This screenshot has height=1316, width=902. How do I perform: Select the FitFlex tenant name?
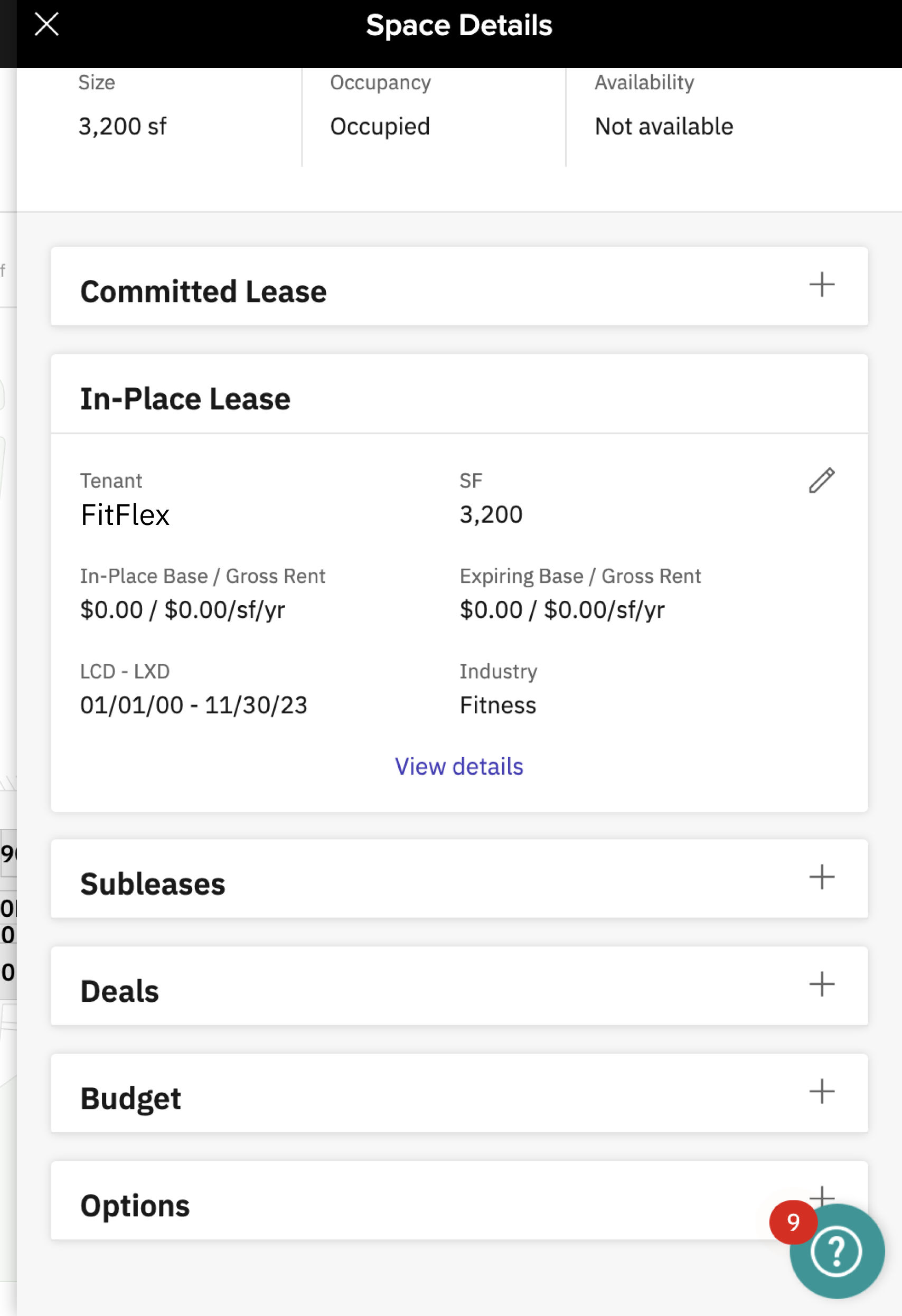pos(125,515)
